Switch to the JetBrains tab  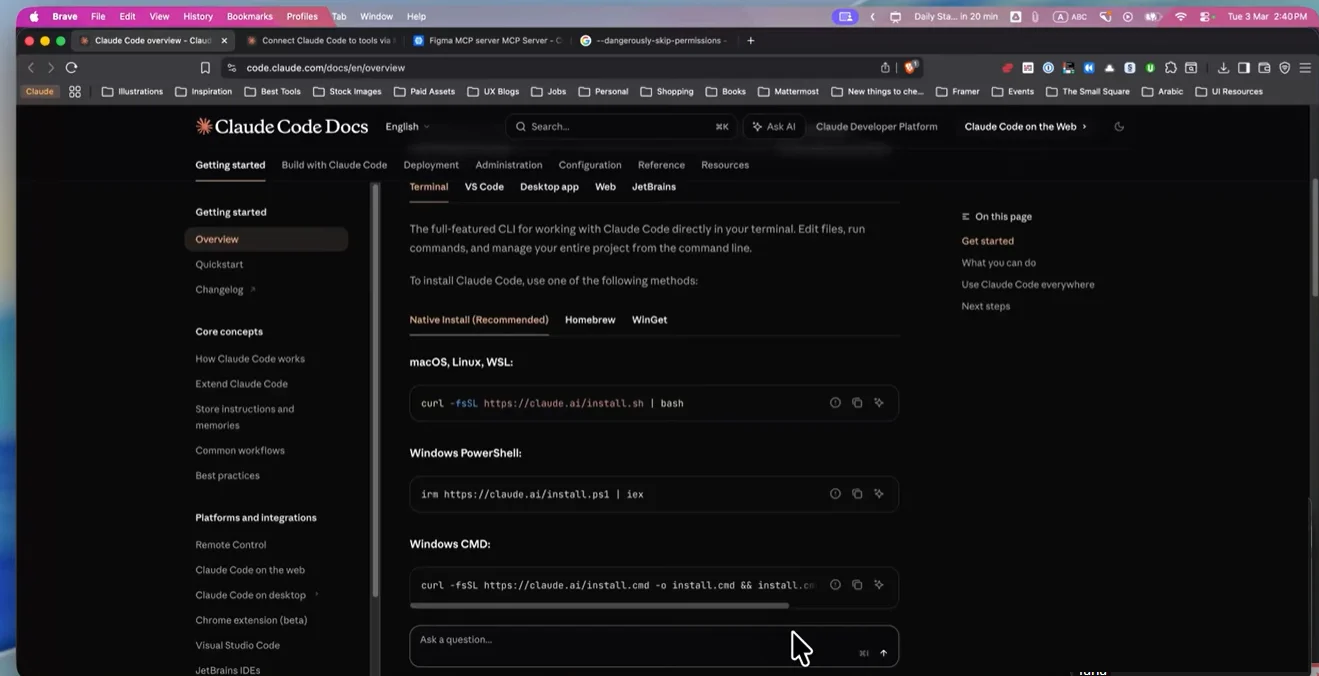[654, 187]
